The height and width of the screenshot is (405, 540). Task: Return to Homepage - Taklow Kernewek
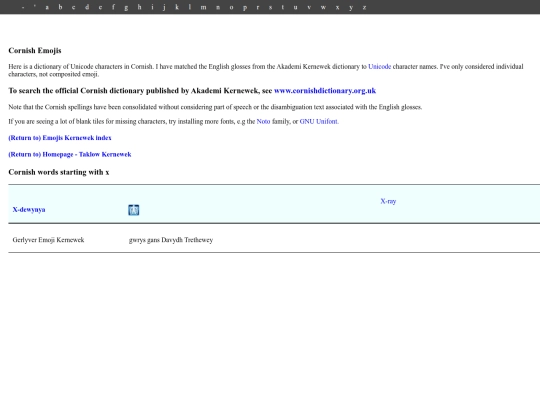pos(70,154)
